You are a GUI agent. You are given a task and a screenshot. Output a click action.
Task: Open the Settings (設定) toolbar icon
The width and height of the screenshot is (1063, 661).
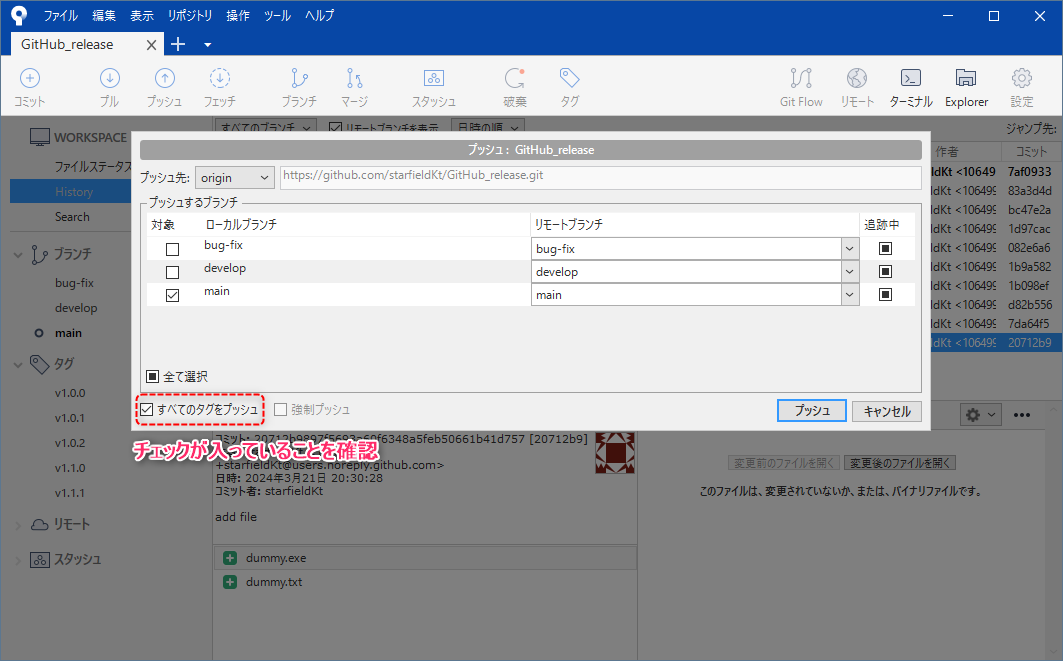(1022, 79)
